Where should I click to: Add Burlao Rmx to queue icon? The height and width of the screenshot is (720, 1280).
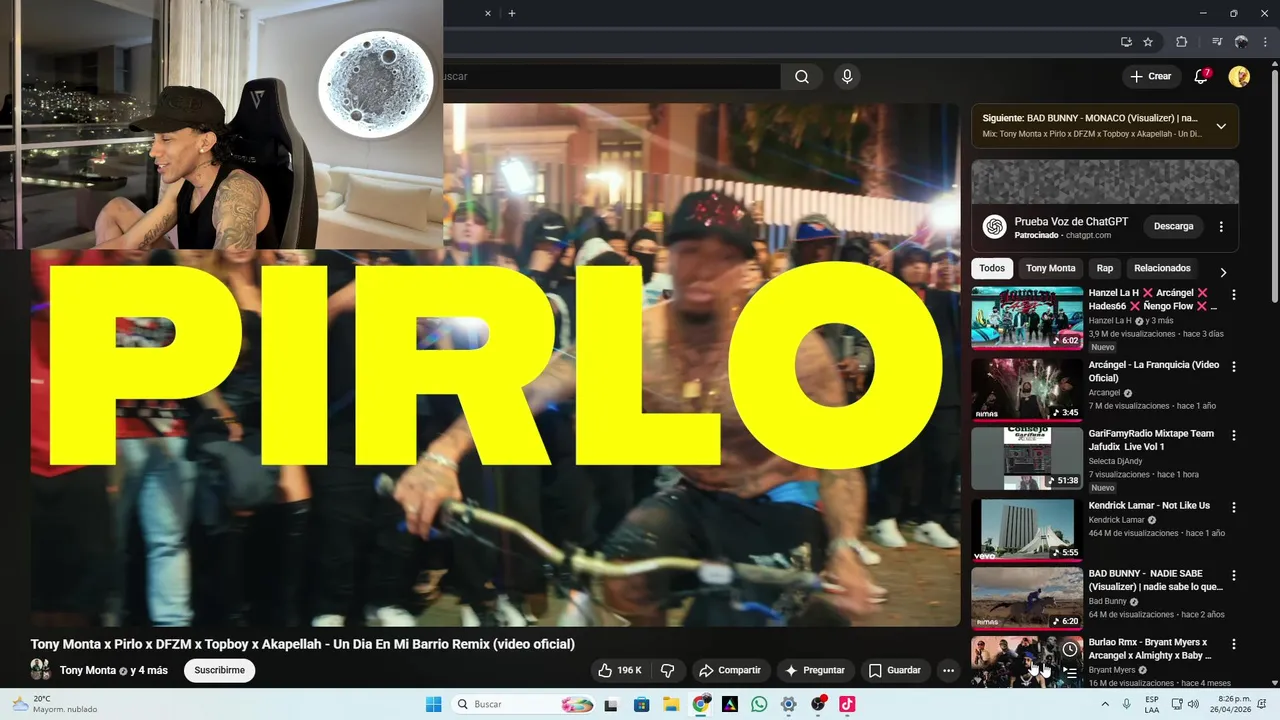pyautogui.click(x=1070, y=673)
